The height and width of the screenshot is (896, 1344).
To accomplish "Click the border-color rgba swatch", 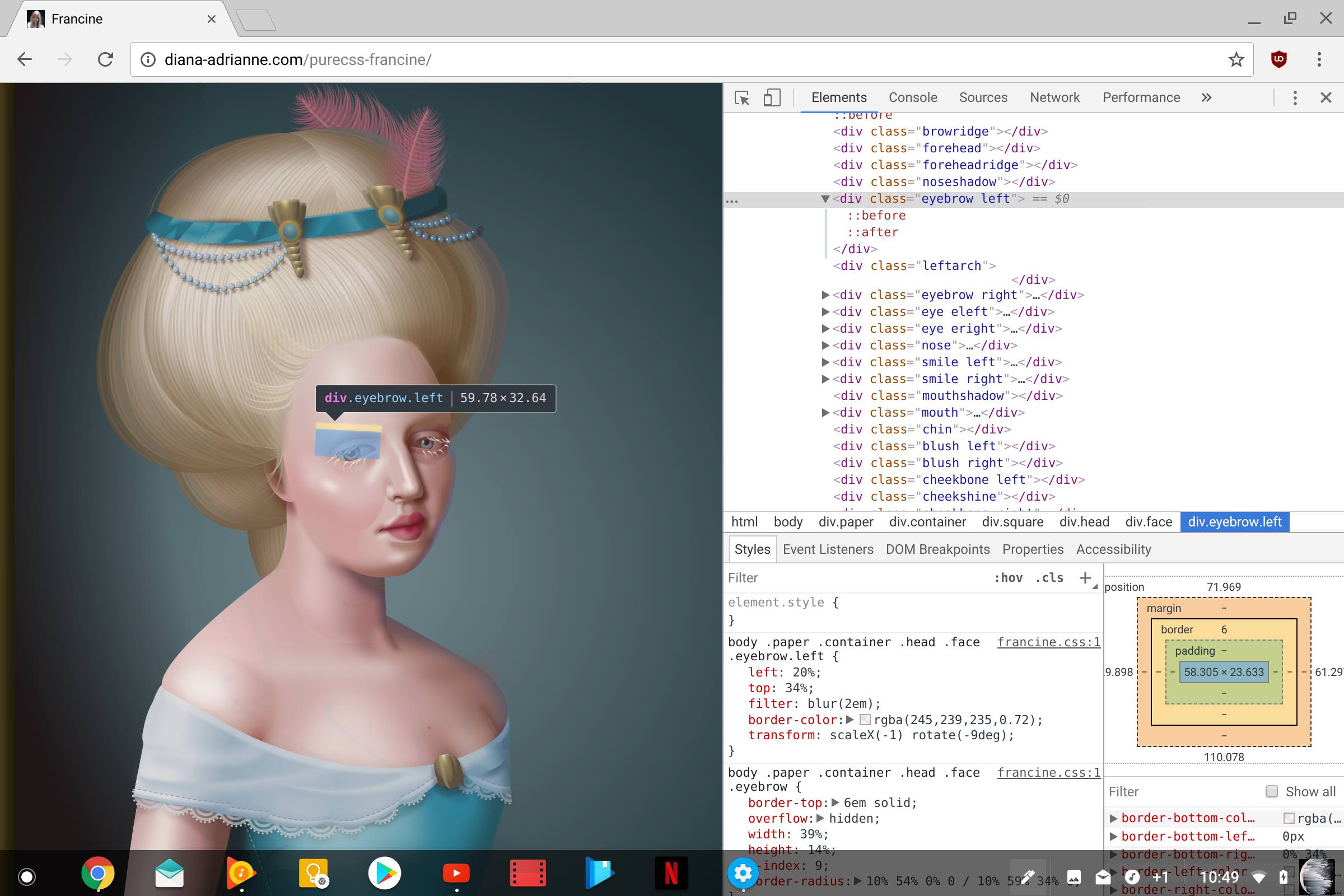I will pos(865,720).
